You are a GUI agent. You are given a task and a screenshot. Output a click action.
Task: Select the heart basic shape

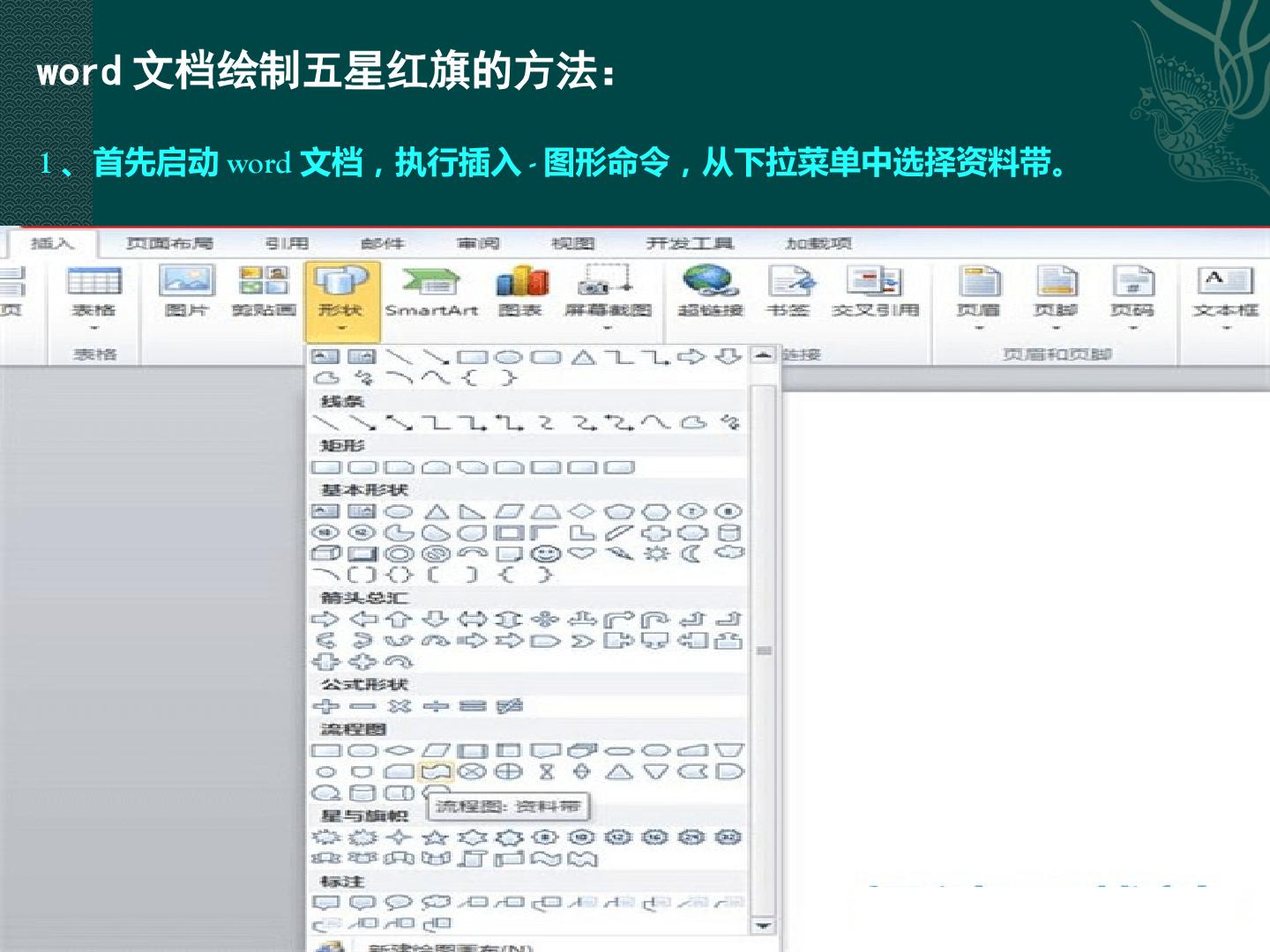pos(582,554)
